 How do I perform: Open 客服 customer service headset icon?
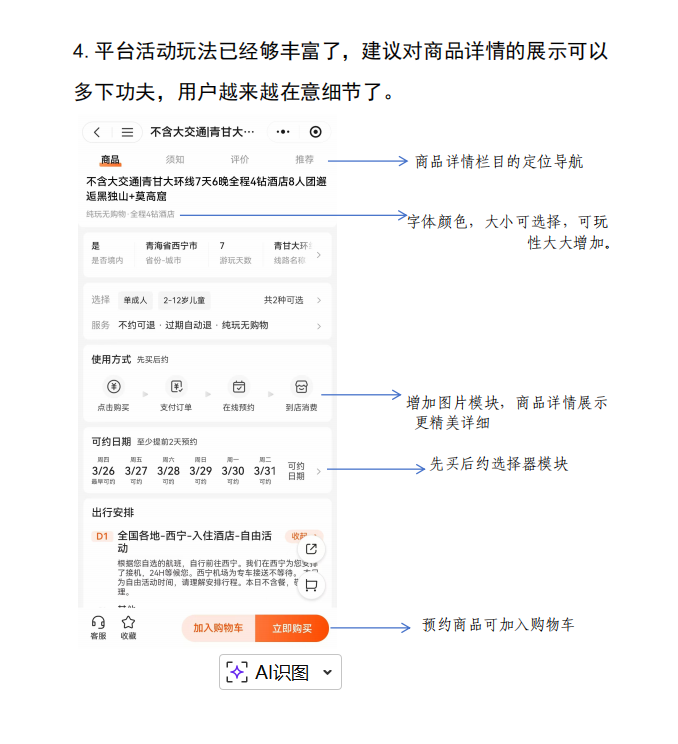click(x=98, y=622)
